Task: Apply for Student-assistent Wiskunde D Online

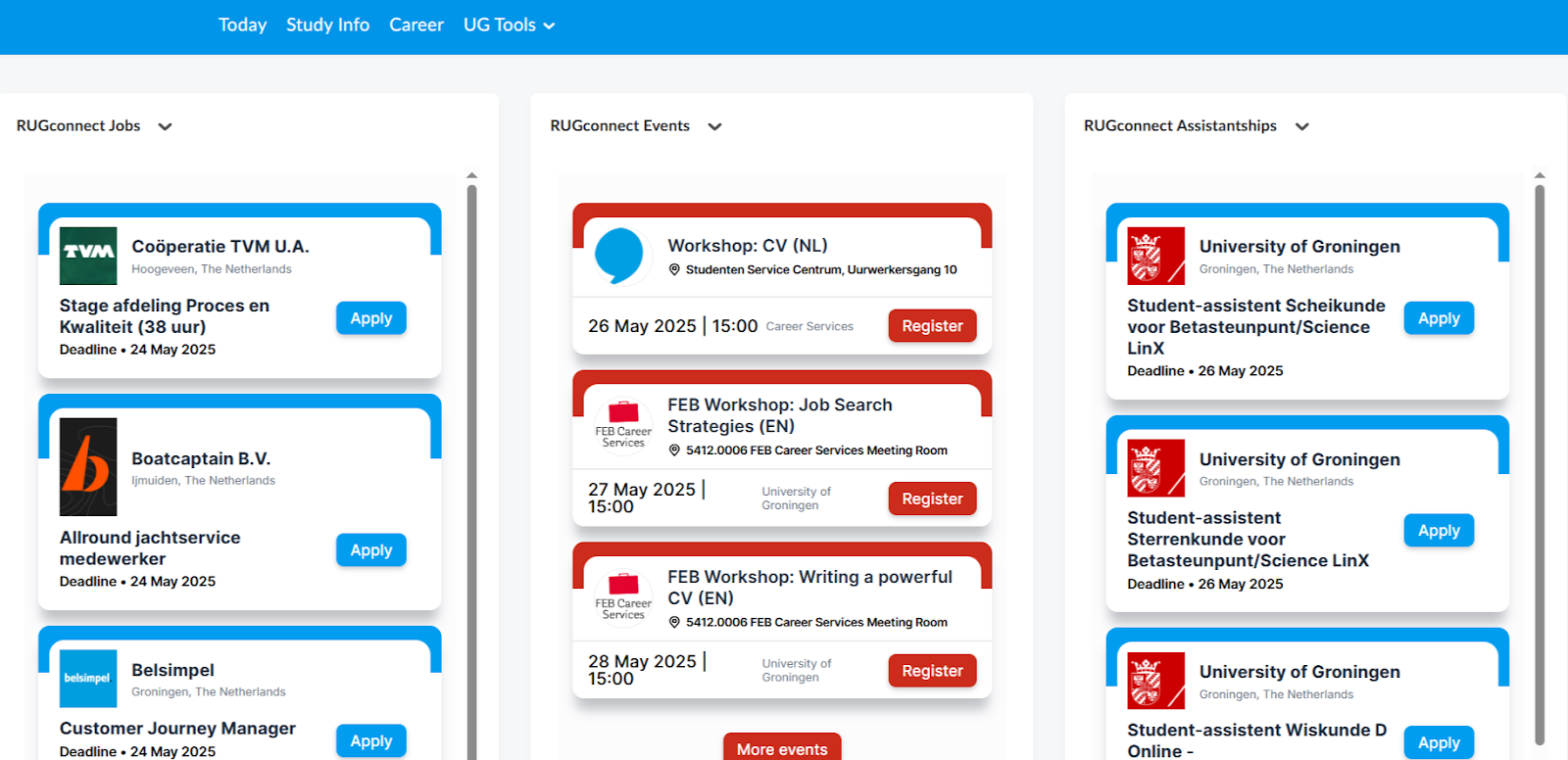Action: (1439, 743)
